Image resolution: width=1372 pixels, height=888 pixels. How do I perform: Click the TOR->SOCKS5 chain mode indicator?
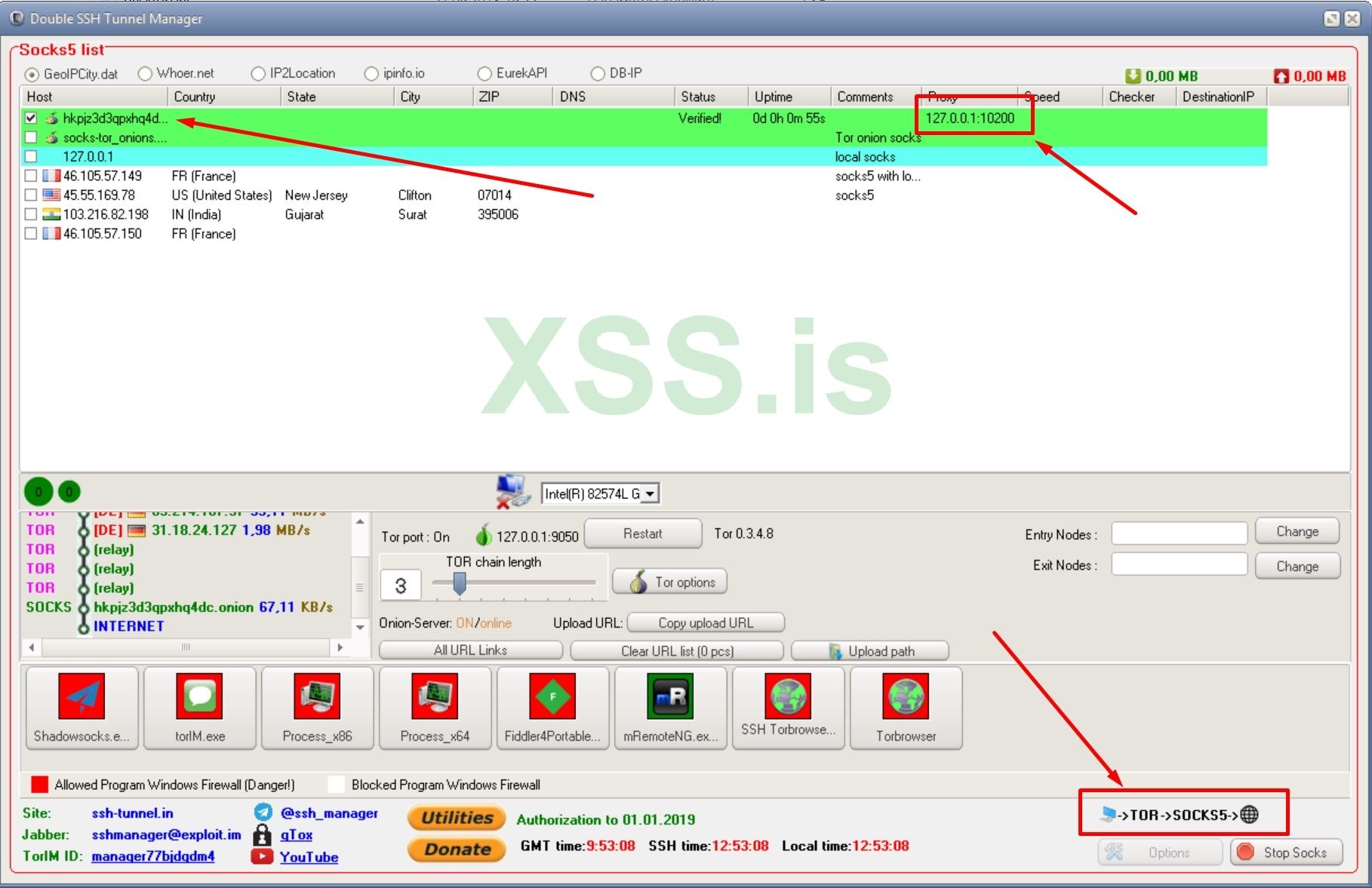(x=1180, y=814)
